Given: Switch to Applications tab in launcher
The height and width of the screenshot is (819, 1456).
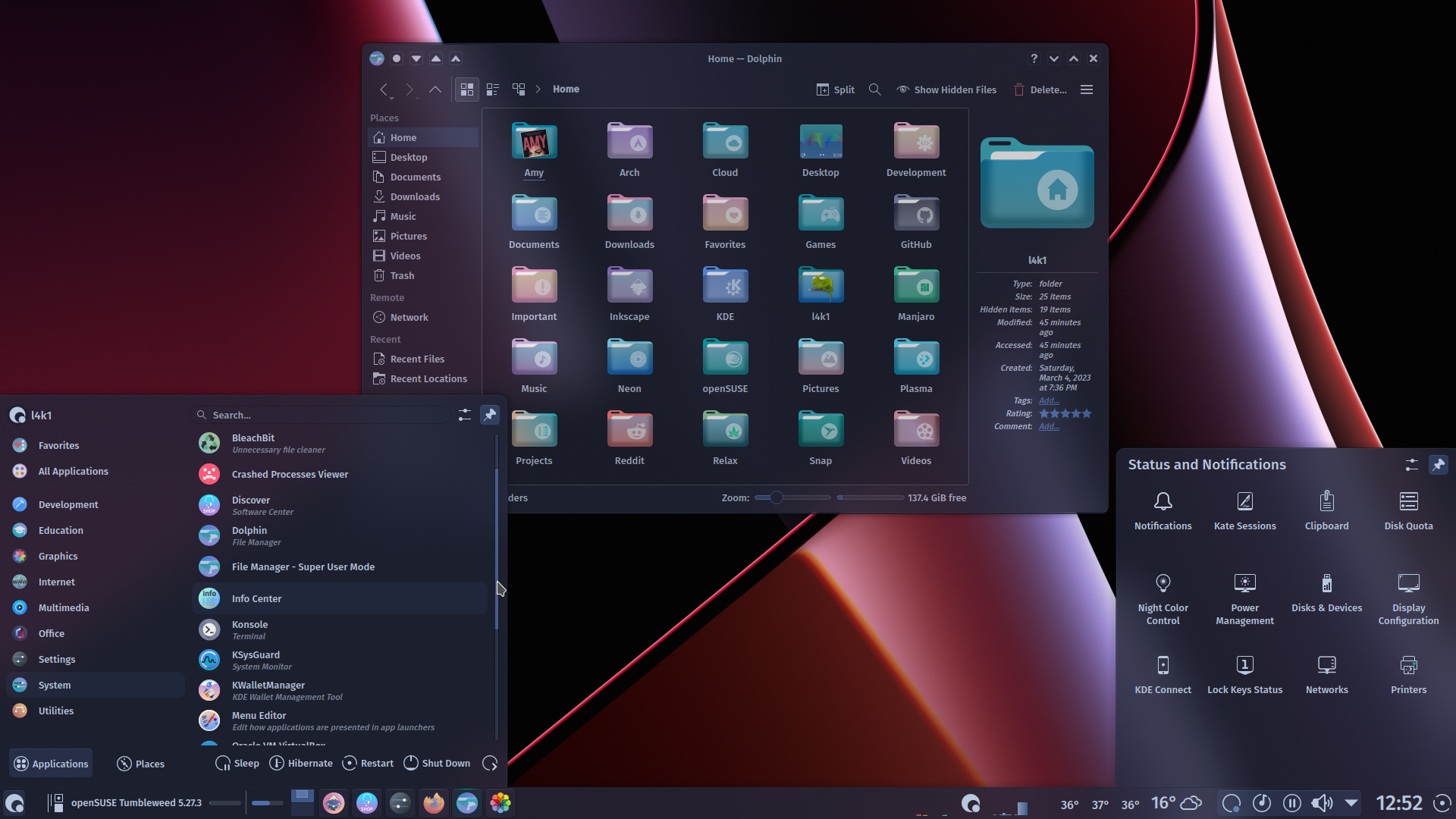Looking at the screenshot, I should point(52,764).
